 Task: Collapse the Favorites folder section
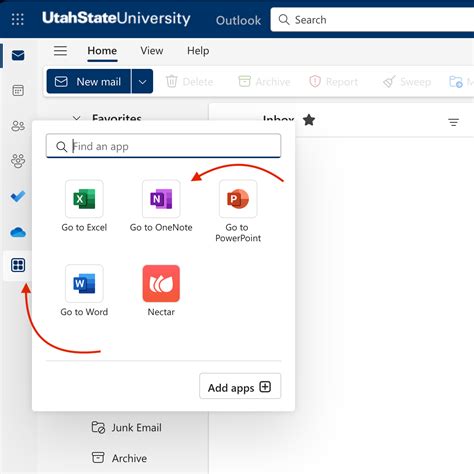[x=77, y=118]
